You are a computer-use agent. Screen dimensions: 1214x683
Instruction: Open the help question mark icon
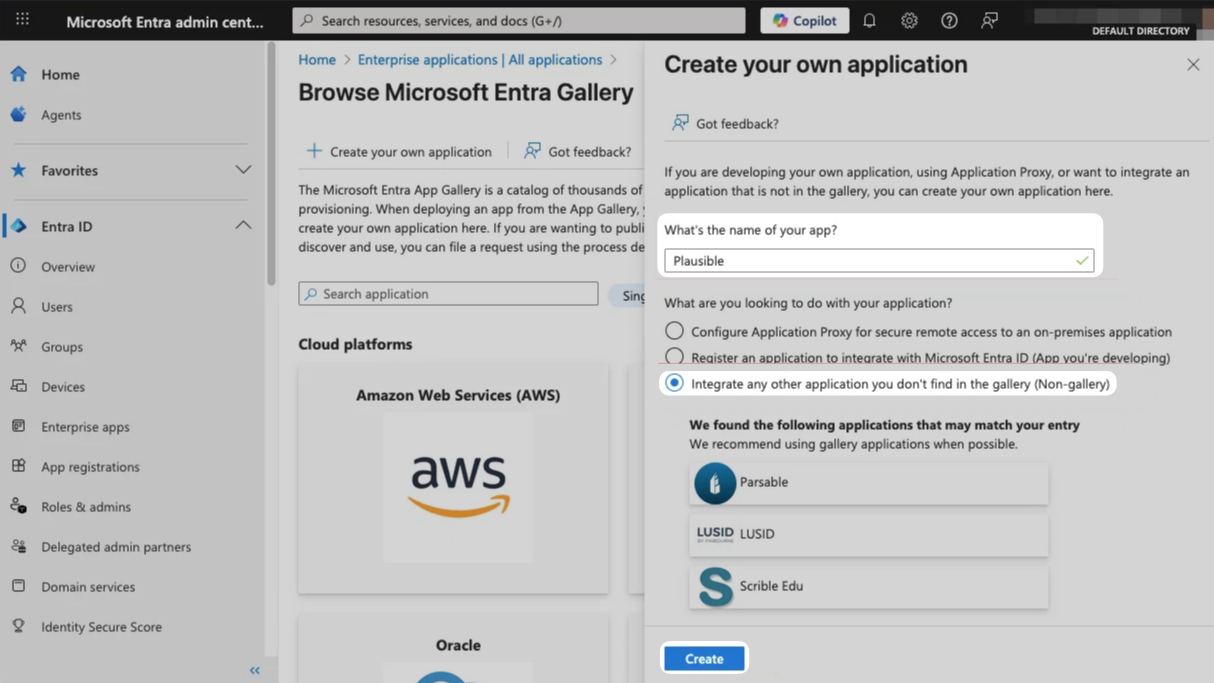pos(949,20)
